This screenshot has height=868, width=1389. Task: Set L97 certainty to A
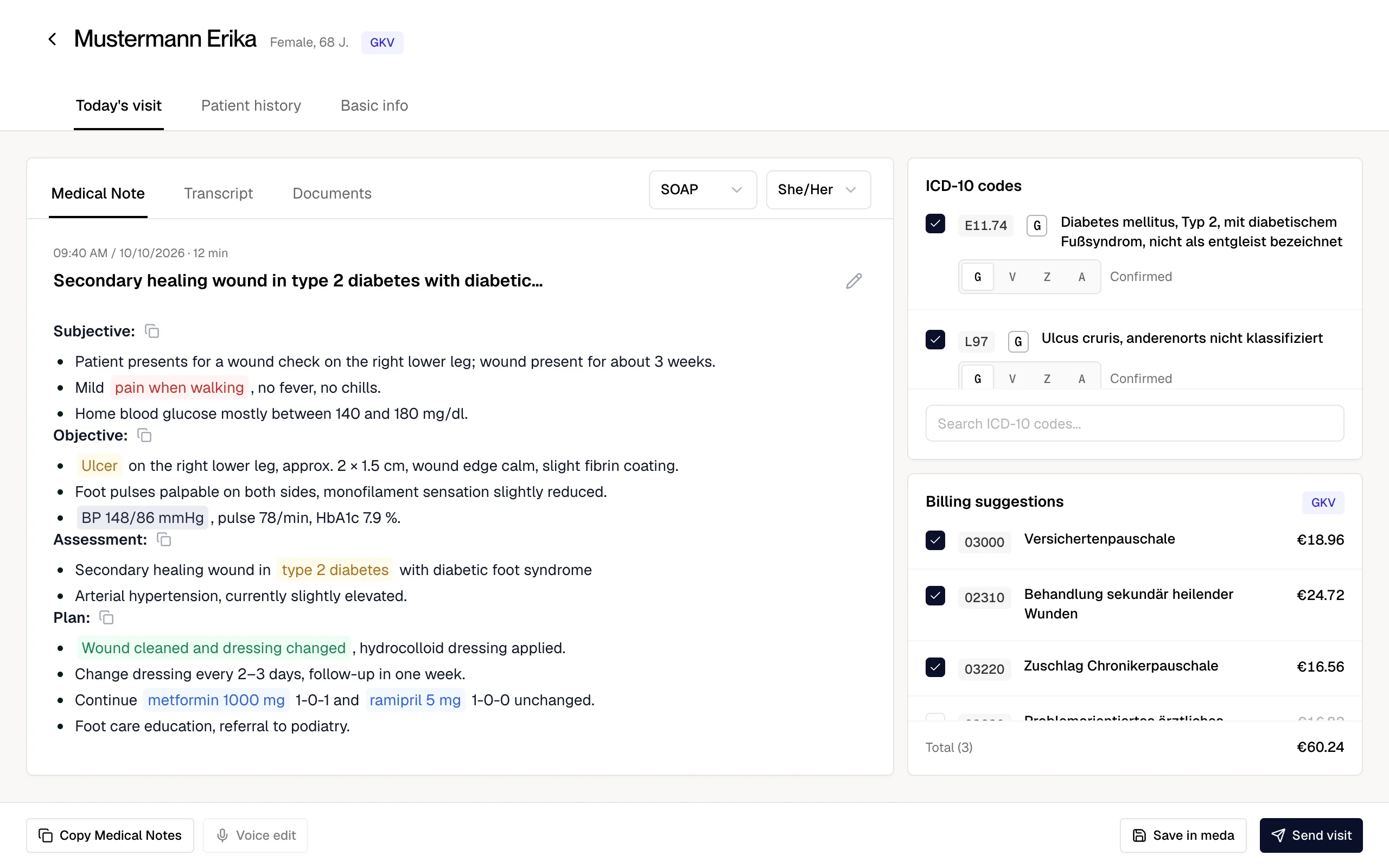point(1082,378)
